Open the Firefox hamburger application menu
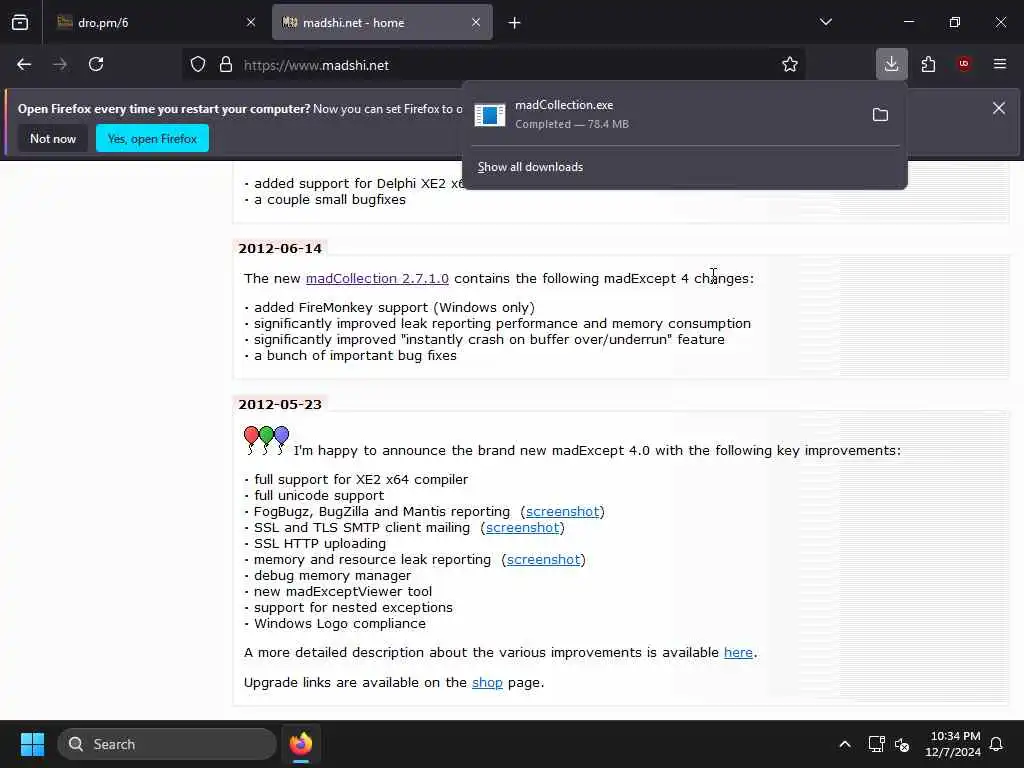Viewport: 1024px width, 768px height. click(x=1000, y=64)
